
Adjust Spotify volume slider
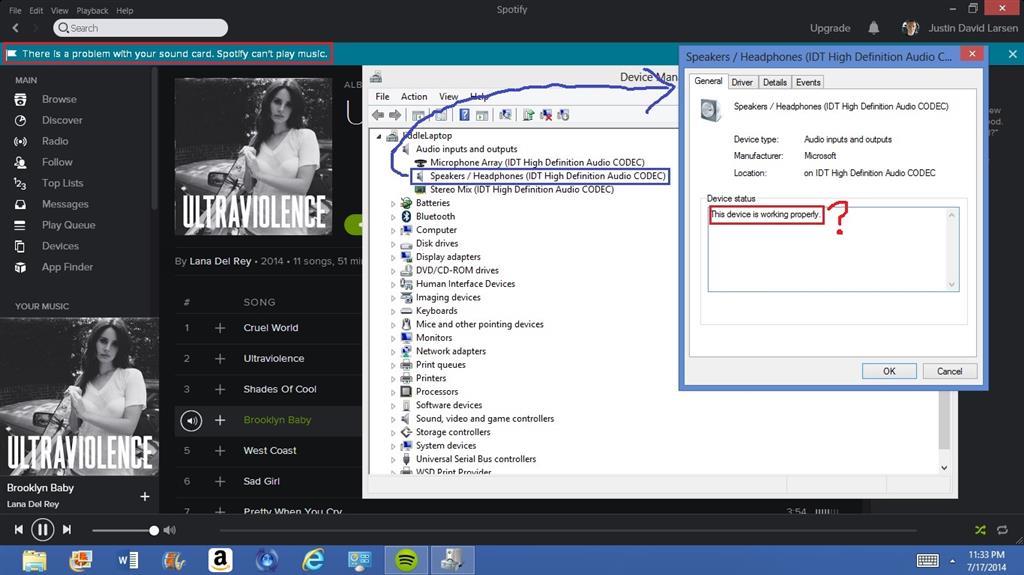(124, 531)
